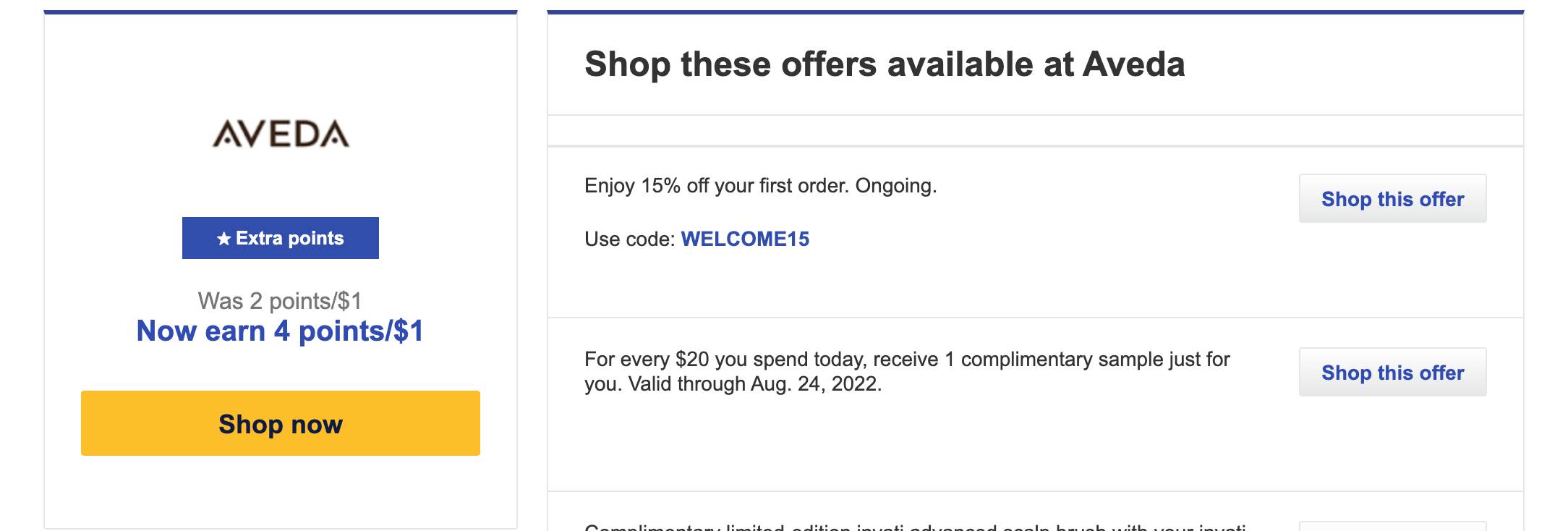Screen dimensions: 1568x531
Task: Click the empty row beneath the offers heading
Action: coord(1036,131)
